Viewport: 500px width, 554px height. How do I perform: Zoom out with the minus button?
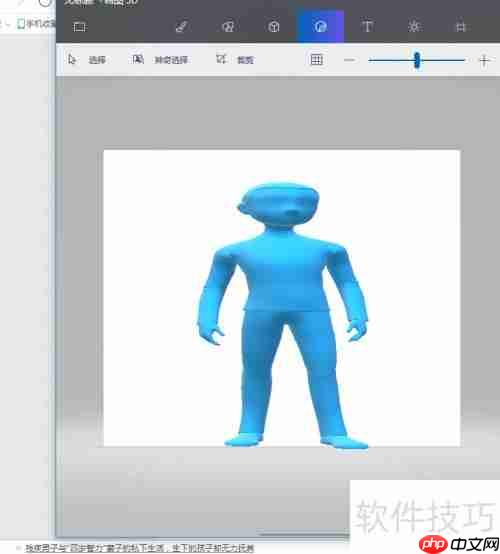pyautogui.click(x=349, y=60)
